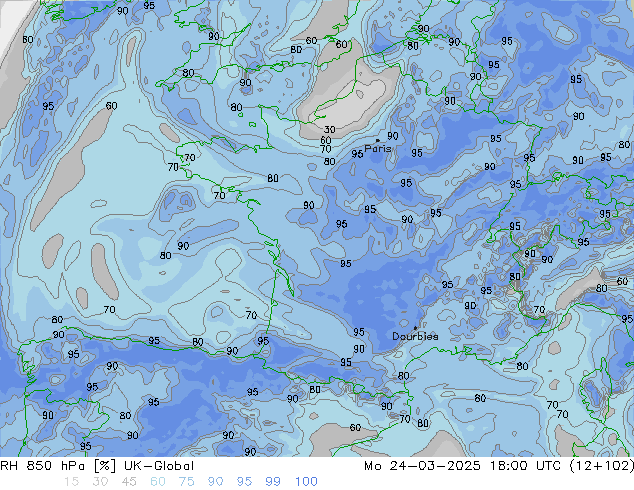Pick the legend value 15
This screenshot has height=490, width=634.
click(72, 482)
